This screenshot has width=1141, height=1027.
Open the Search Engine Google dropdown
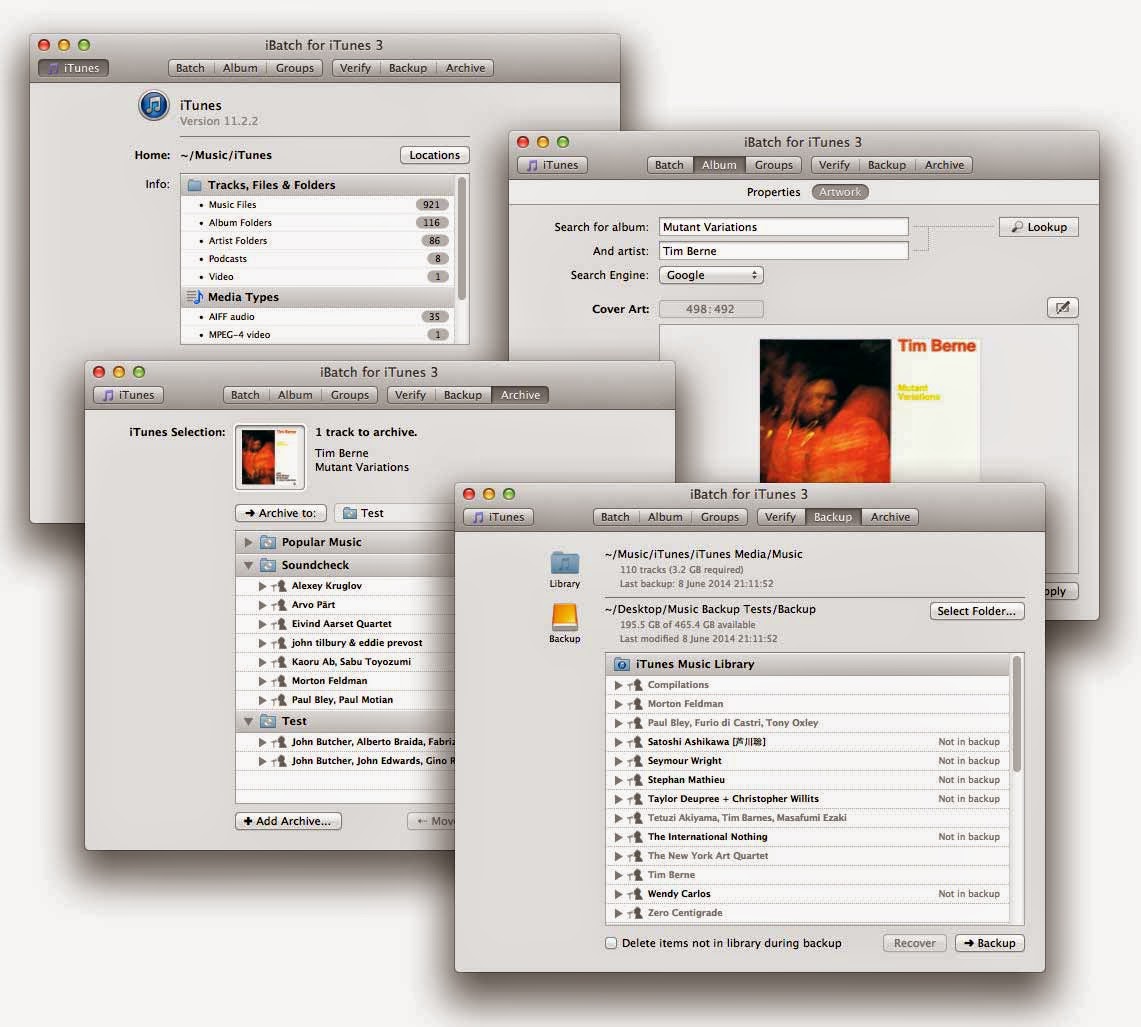point(711,275)
